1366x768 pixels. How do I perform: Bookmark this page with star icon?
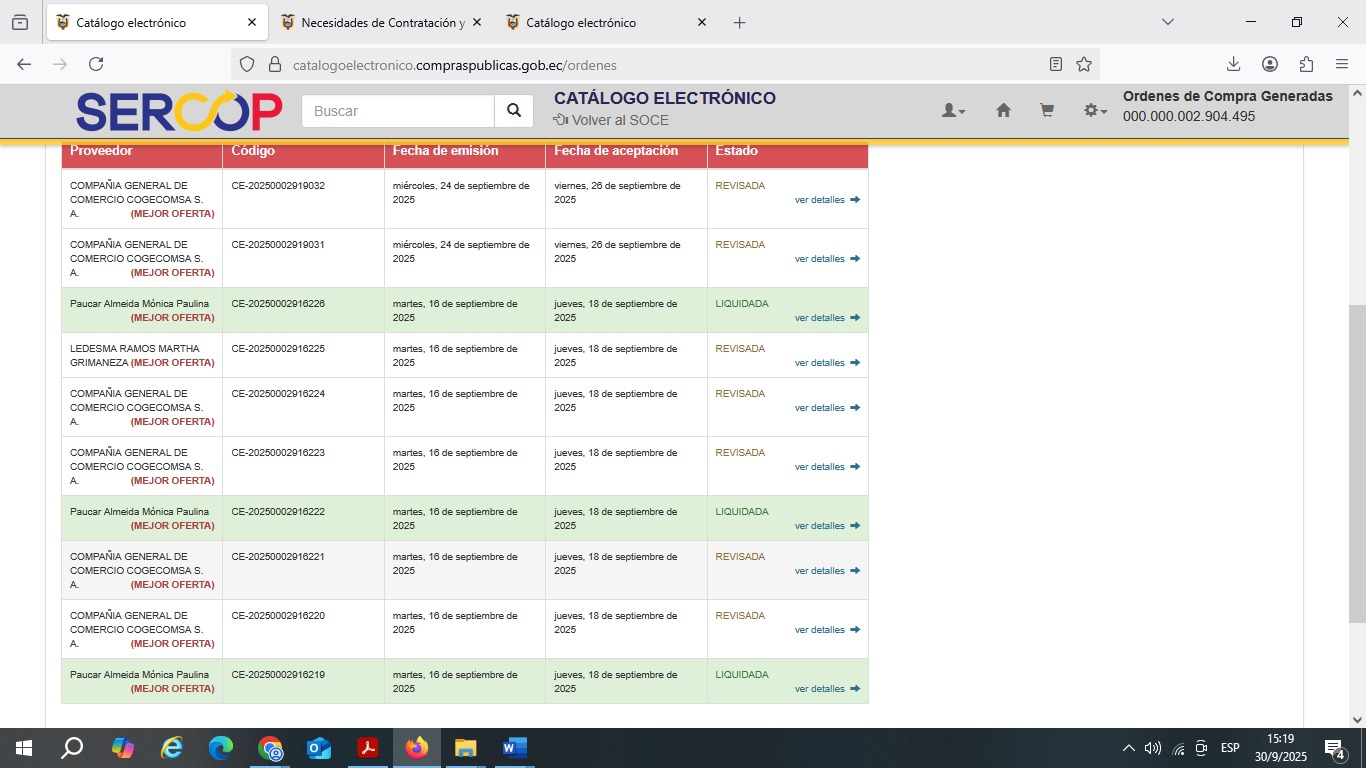pyautogui.click(x=1084, y=64)
